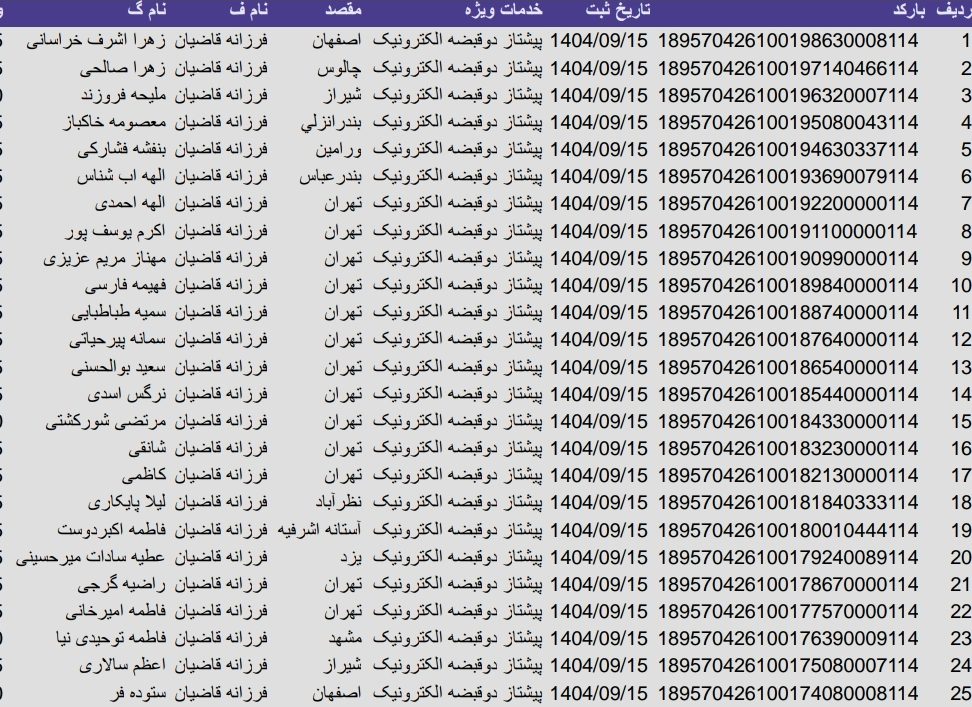The image size is (972, 707).
Task: Click the تاریخ ثبت column header
Action: tap(616, 11)
